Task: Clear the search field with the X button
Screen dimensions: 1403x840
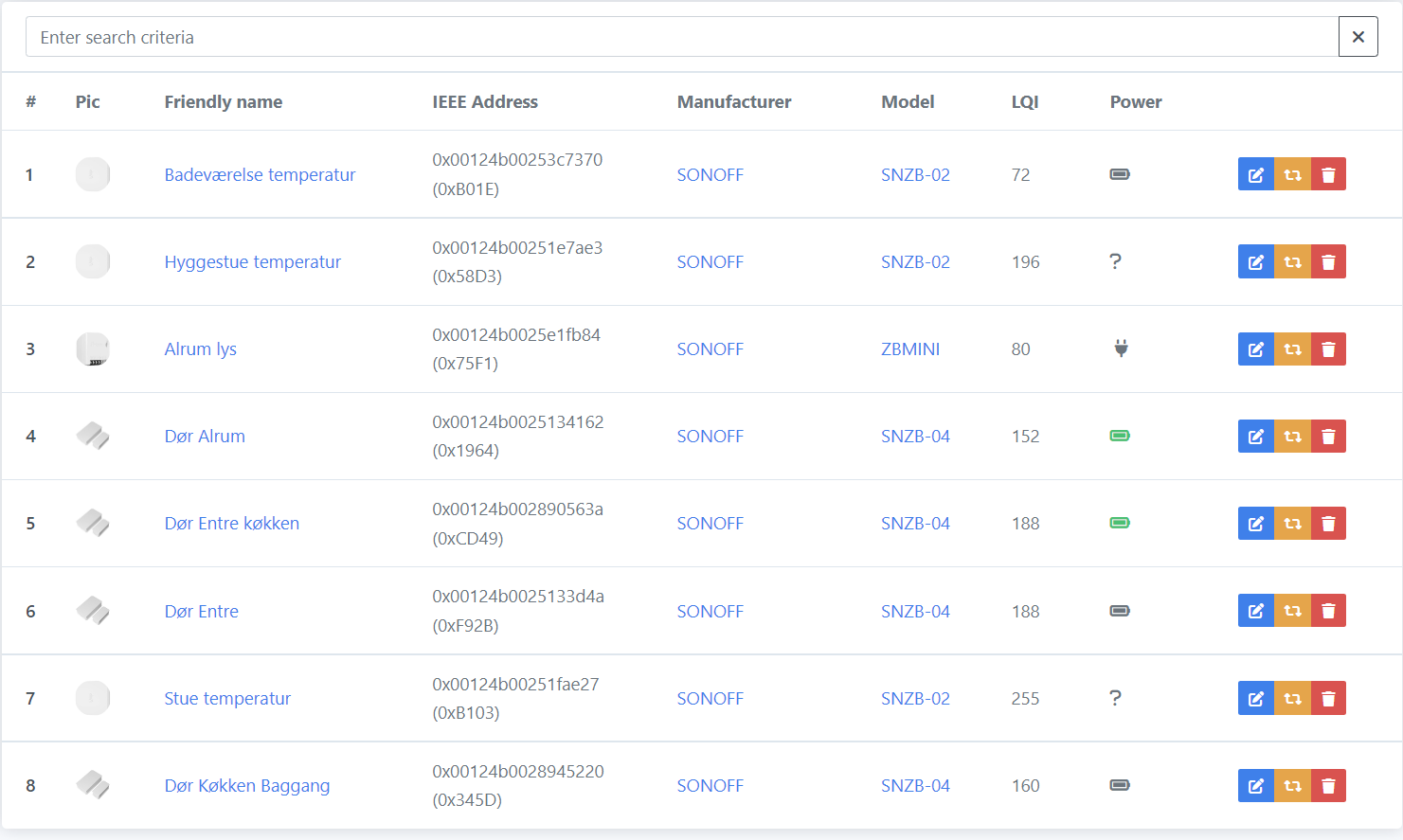Action: (1358, 36)
